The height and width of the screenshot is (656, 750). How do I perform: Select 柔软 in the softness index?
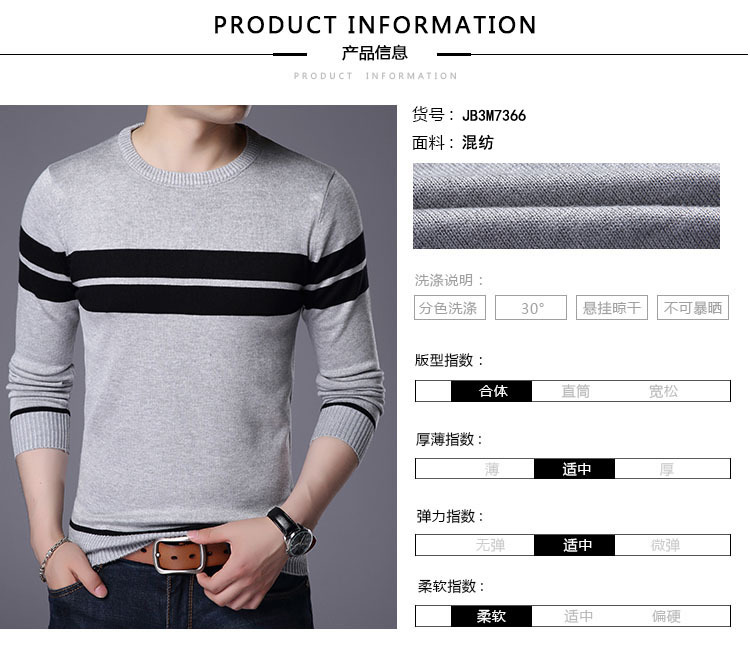click(491, 616)
